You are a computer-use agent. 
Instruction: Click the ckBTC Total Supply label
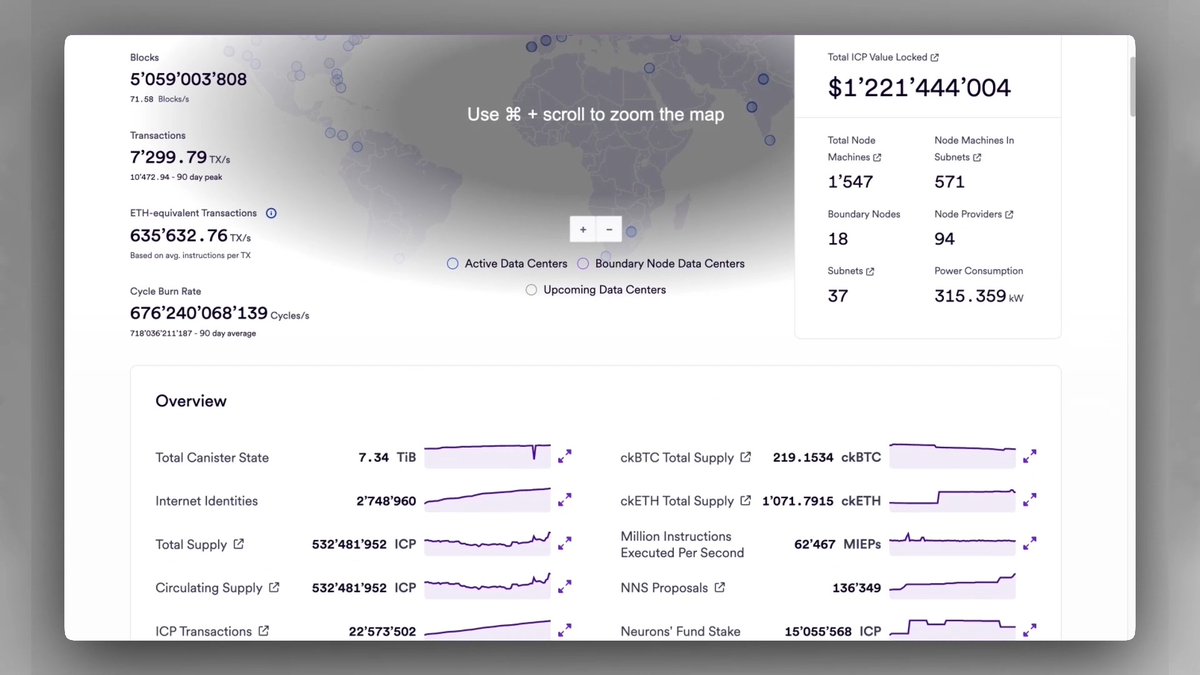677,457
